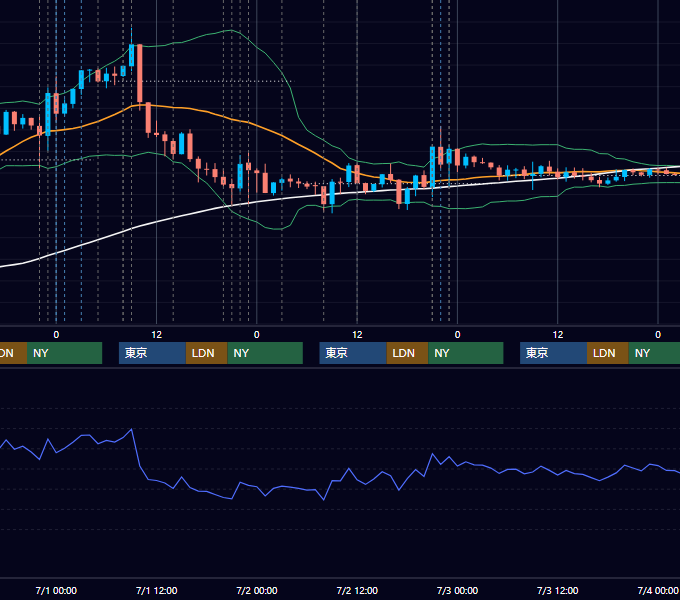
Task: Click the LDN session block for 7/3
Action: (x=608, y=353)
